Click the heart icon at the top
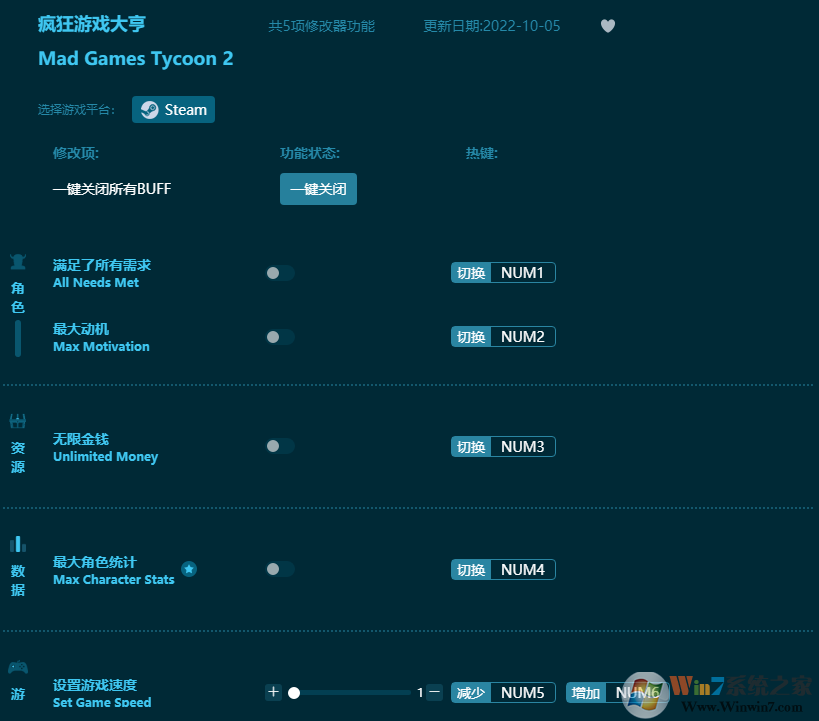Screen dimensions: 819x721 click(x=607, y=26)
